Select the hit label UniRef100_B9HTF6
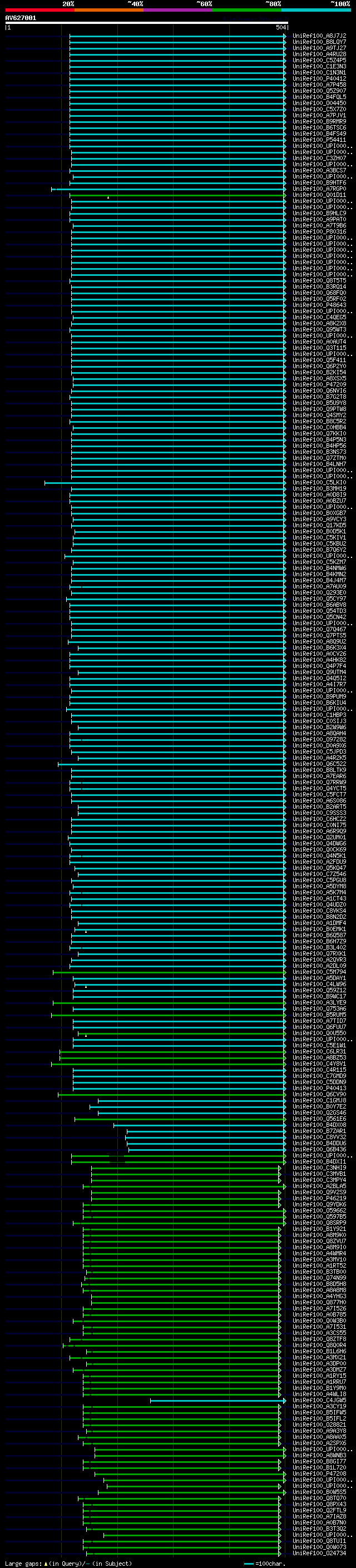Viewport: 356px width, 1568px height. pyautogui.click(x=319, y=182)
